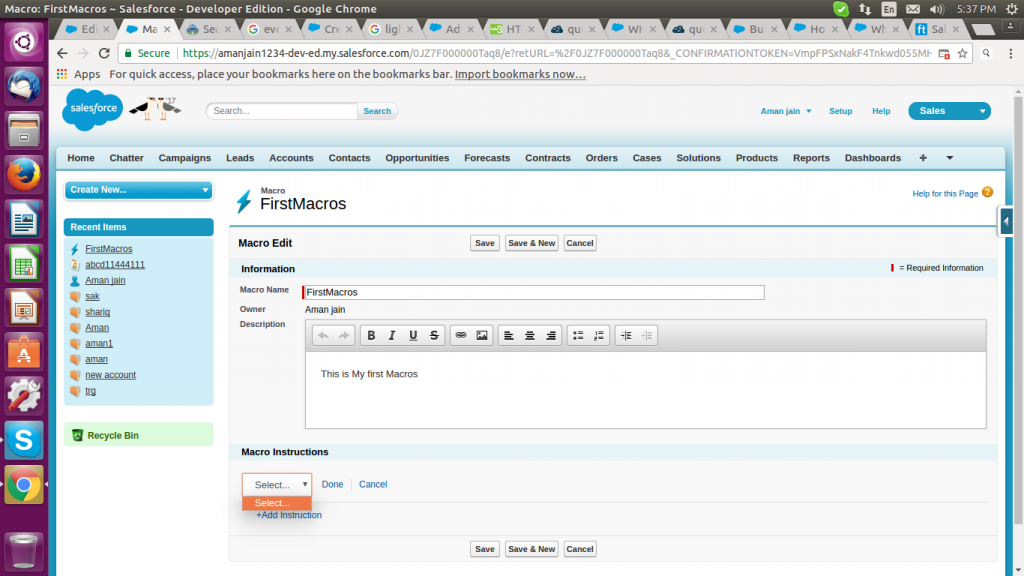The height and width of the screenshot is (576, 1024).
Task: Open the Sales app dropdown
Action: pyautogui.click(x=948, y=110)
